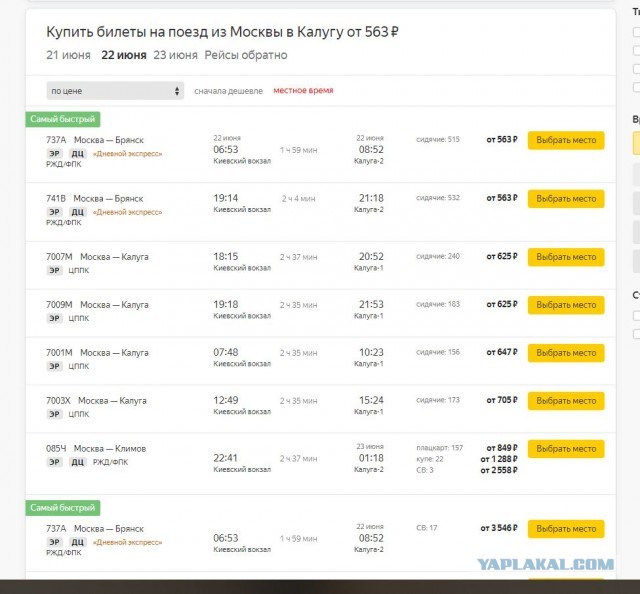Screen dimensions: 640x594
Task: Click the green Самый быстрый label at top
Action: pyautogui.click(x=63, y=119)
